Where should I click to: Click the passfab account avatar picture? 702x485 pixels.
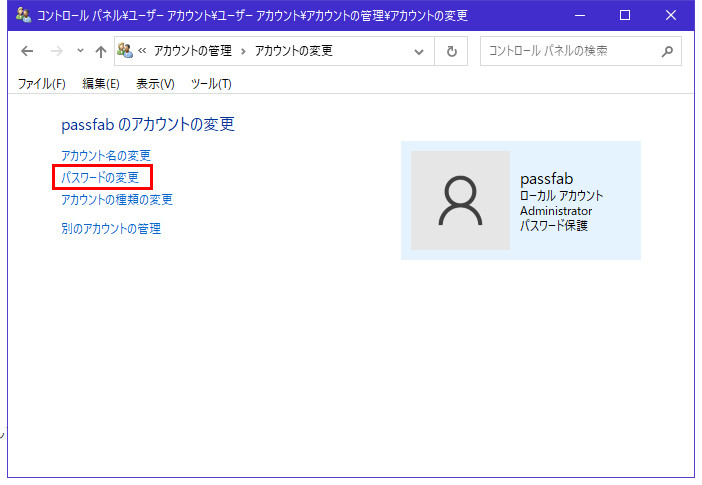click(x=460, y=200)
